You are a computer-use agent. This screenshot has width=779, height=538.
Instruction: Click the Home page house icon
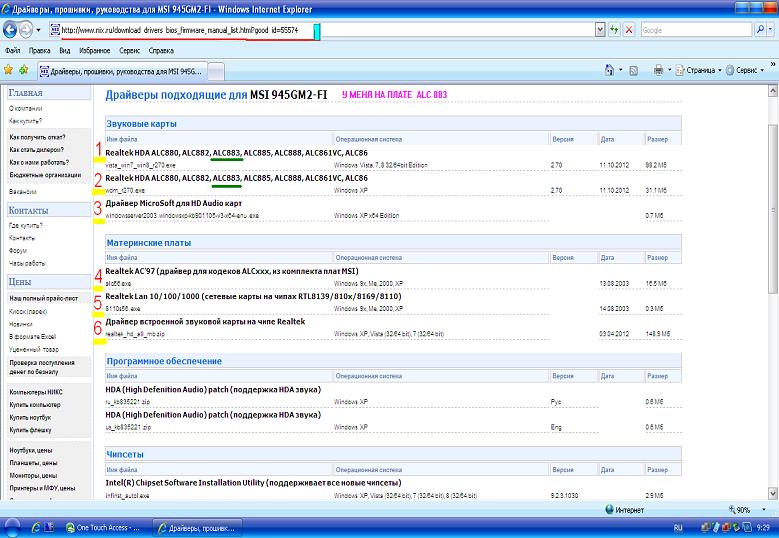tap(610, 70)
